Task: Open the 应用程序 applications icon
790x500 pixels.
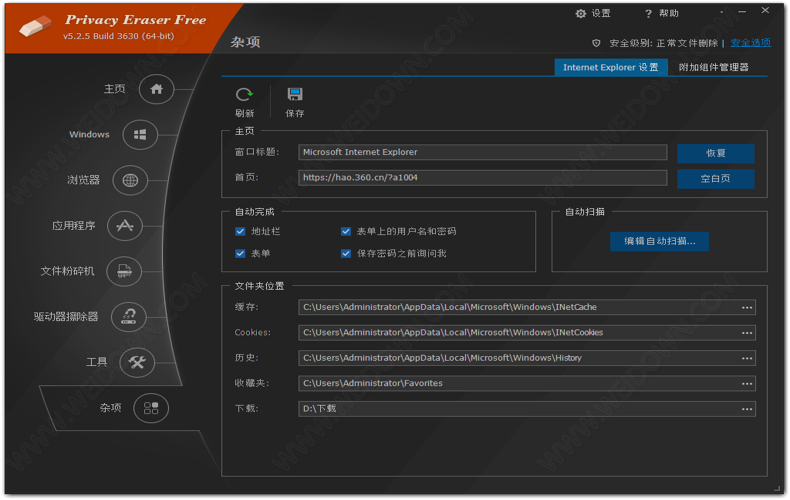Action: 125,225
